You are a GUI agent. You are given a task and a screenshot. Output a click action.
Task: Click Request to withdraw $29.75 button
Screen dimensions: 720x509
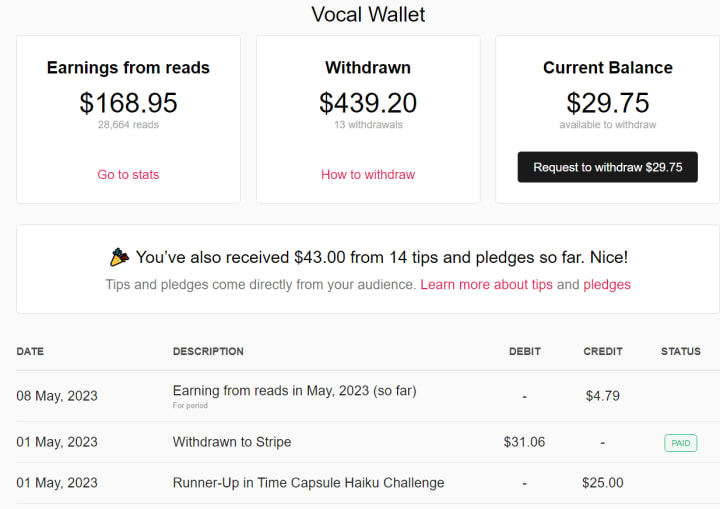pos(608,167)
